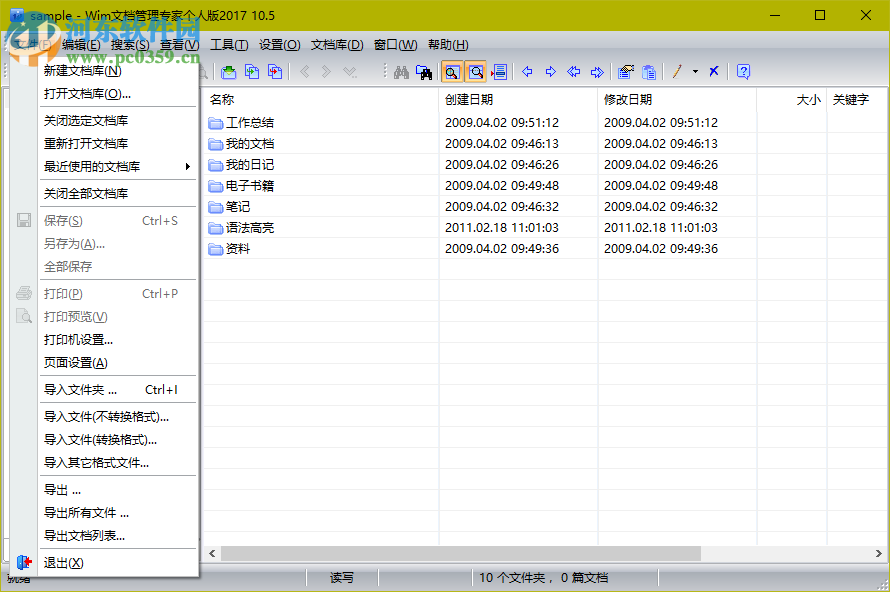This screenshot has height=592, width=890.
Task: Select the Find binoculars tool
Action: 402,70
